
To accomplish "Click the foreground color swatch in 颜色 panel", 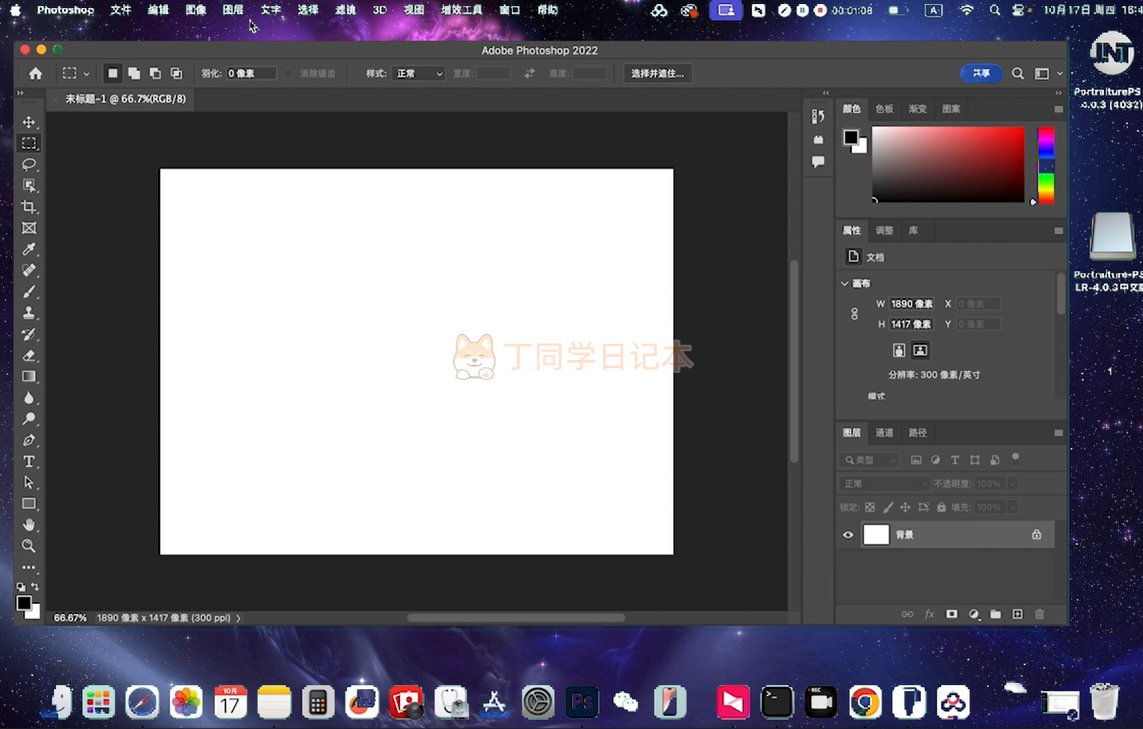I will coord(850,137).
